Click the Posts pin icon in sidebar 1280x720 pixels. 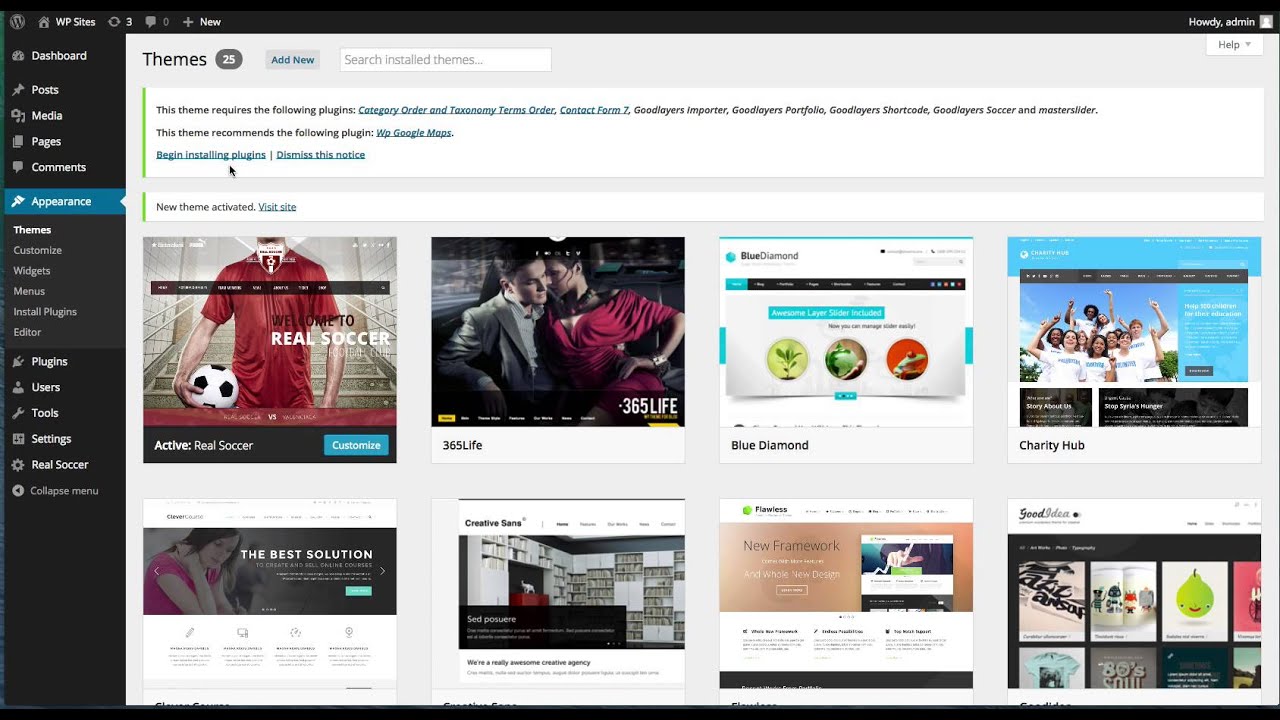pos(18,90)
